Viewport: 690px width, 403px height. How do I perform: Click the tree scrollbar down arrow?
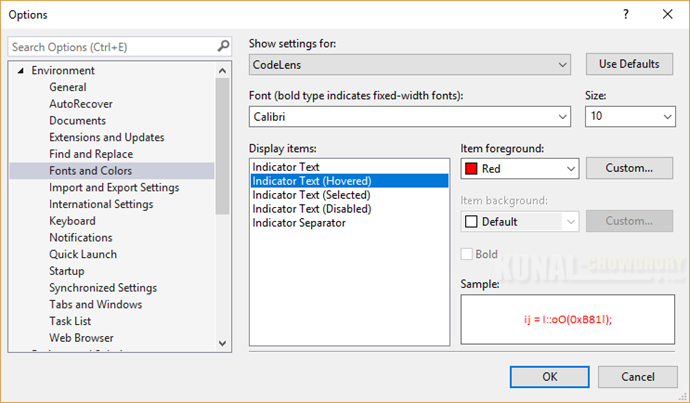(222, 343)
